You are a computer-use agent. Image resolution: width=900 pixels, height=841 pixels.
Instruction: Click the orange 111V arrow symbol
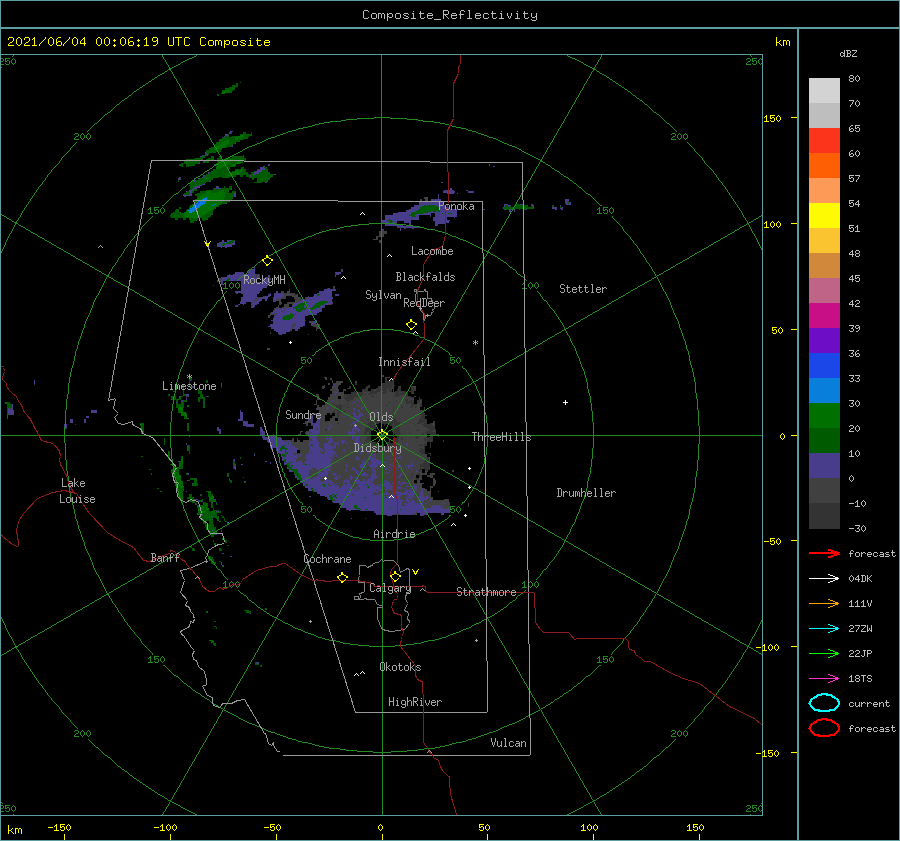[x=824, y=603]
